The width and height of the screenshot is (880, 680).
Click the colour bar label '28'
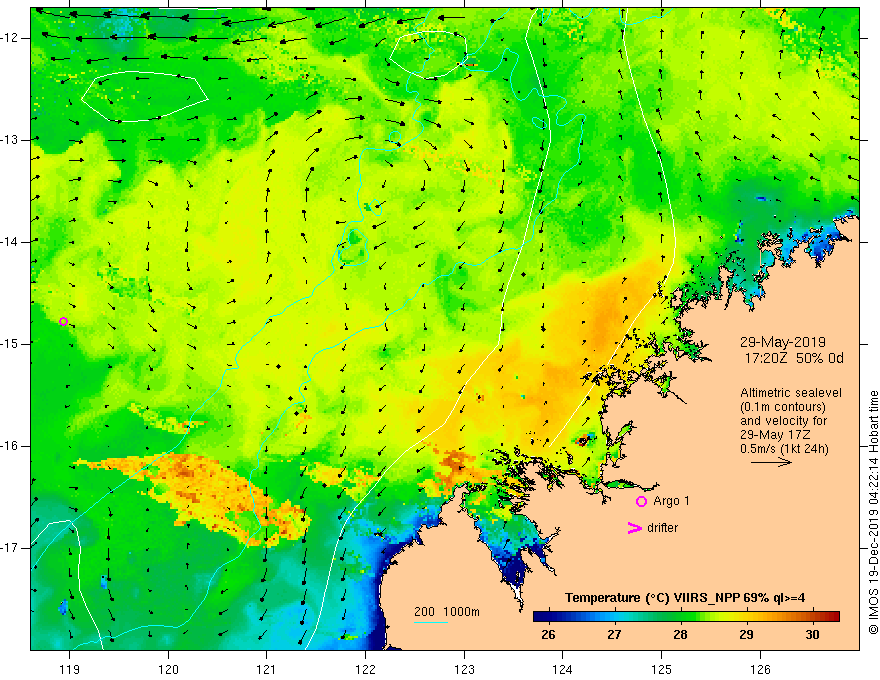(680, 635)
